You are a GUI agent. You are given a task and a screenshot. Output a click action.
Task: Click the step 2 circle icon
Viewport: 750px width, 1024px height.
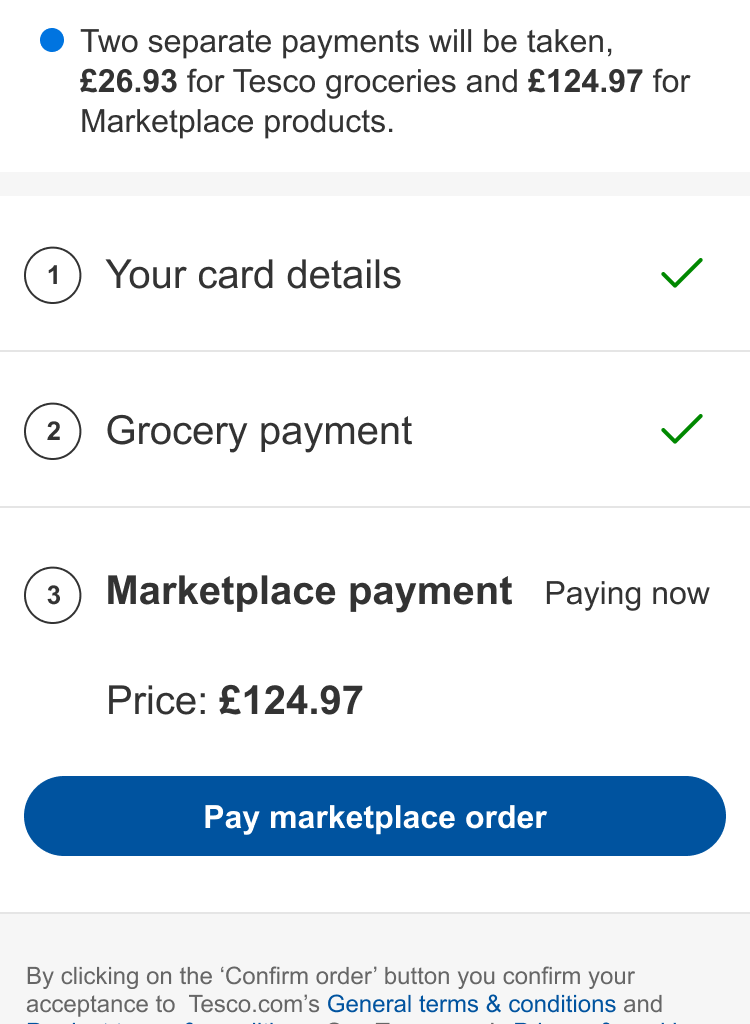click(x=52, y=431)
